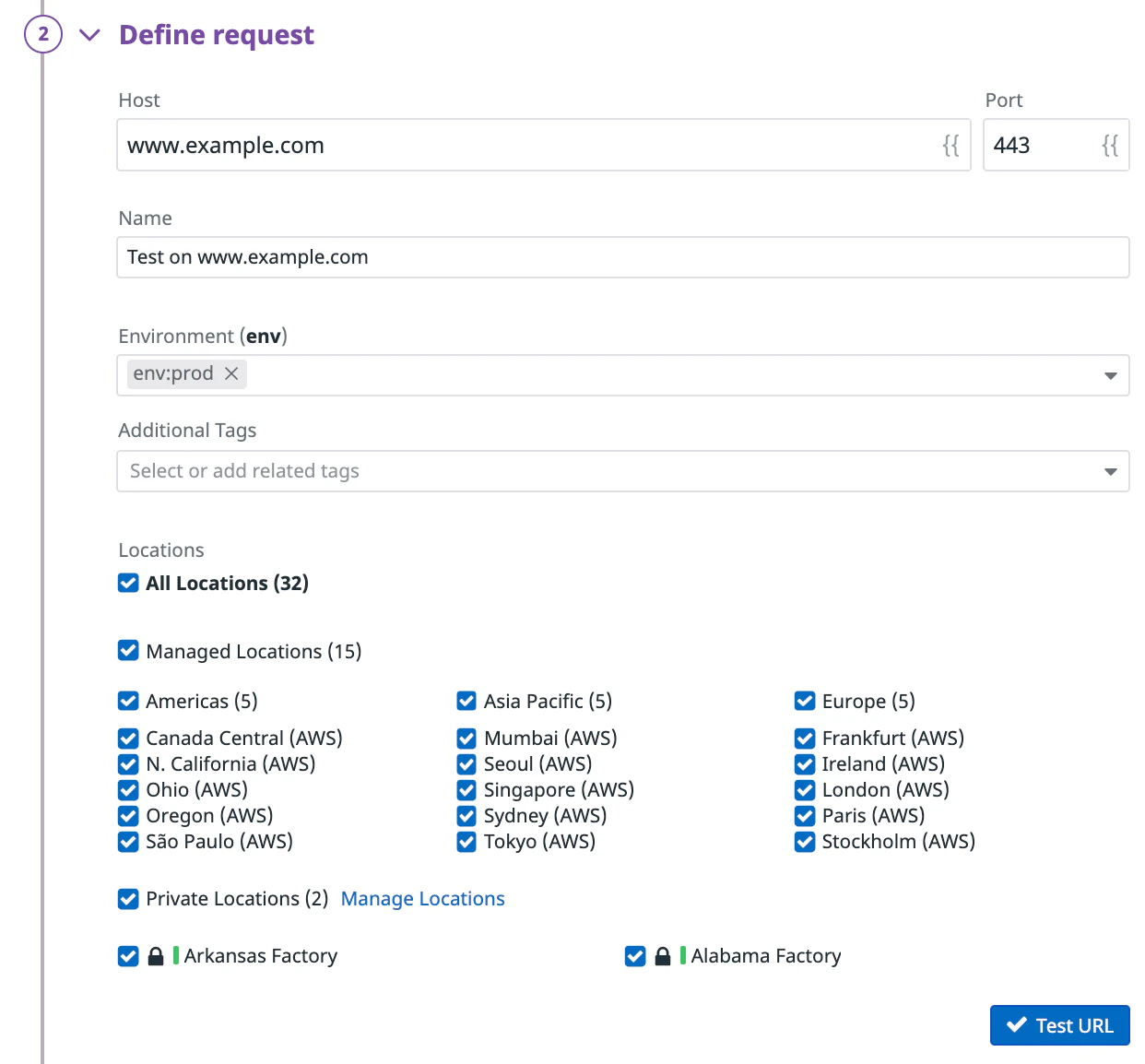Click lock icon beside Alabama Factory
1145x1064 pixels.
(x=662, y=956)
